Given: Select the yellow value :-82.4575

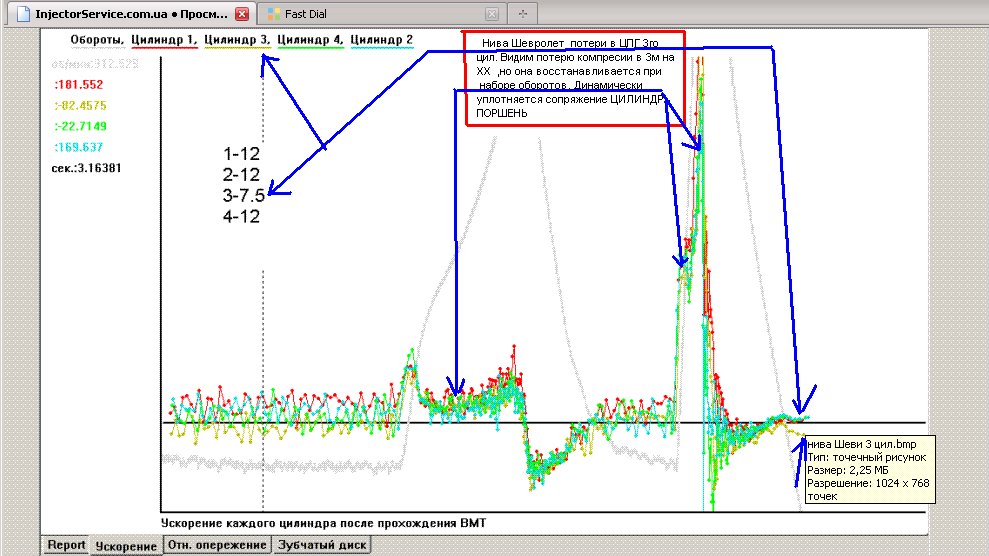Looking at the screenshot, I should click(80, 105).
